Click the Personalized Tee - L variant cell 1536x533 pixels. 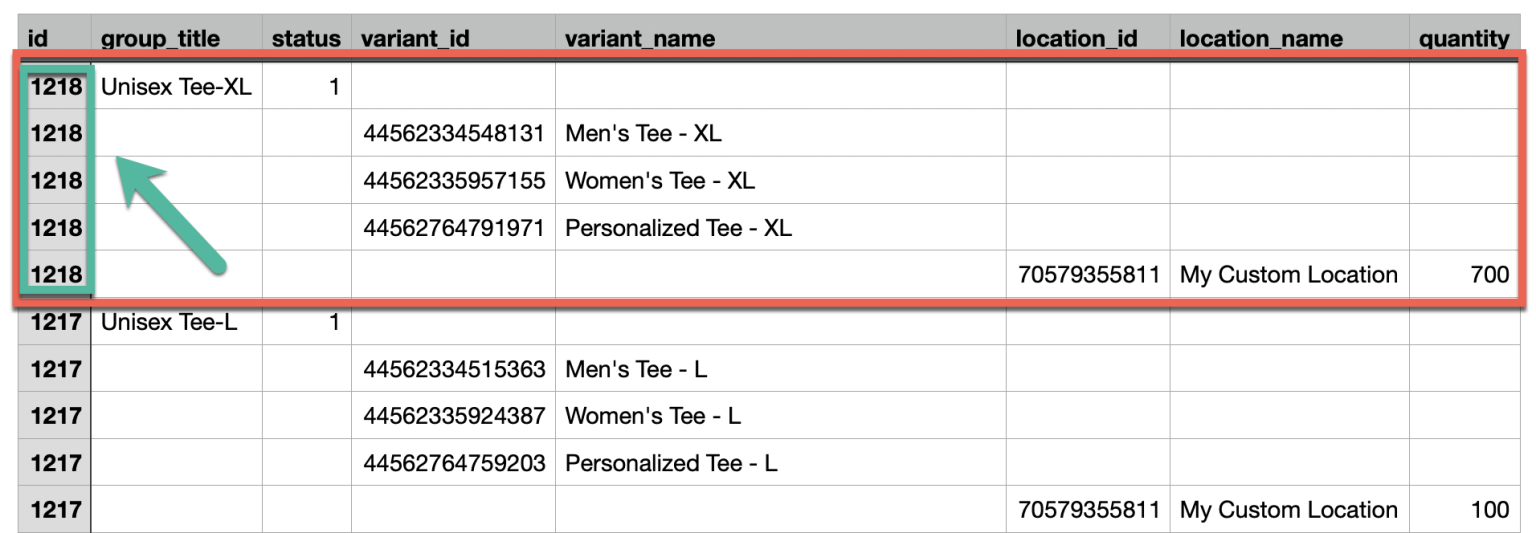(x=671, y=463)
